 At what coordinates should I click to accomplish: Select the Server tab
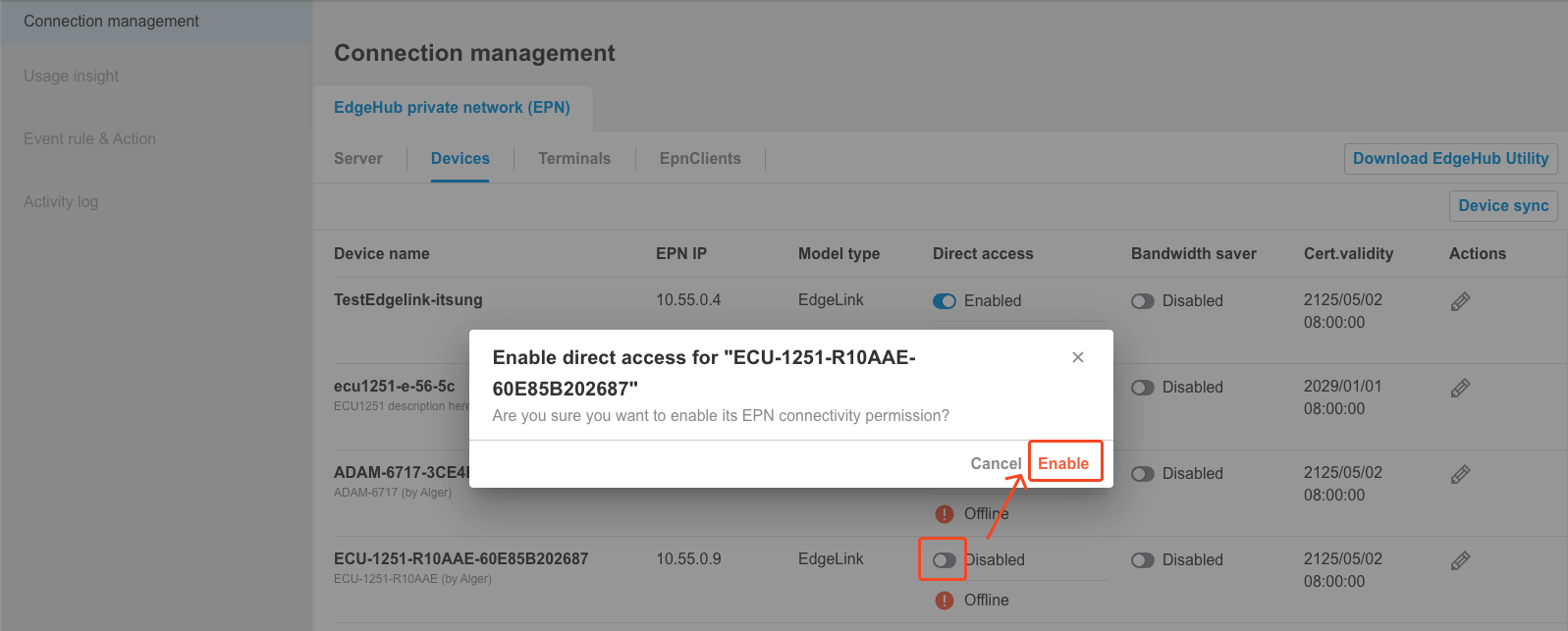pos(357,158)
